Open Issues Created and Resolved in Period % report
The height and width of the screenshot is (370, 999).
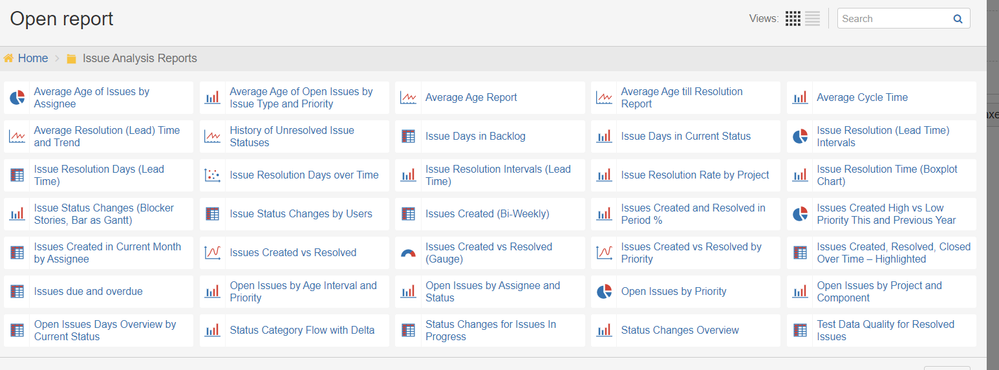pyautogui.click(x=693, y=214)
